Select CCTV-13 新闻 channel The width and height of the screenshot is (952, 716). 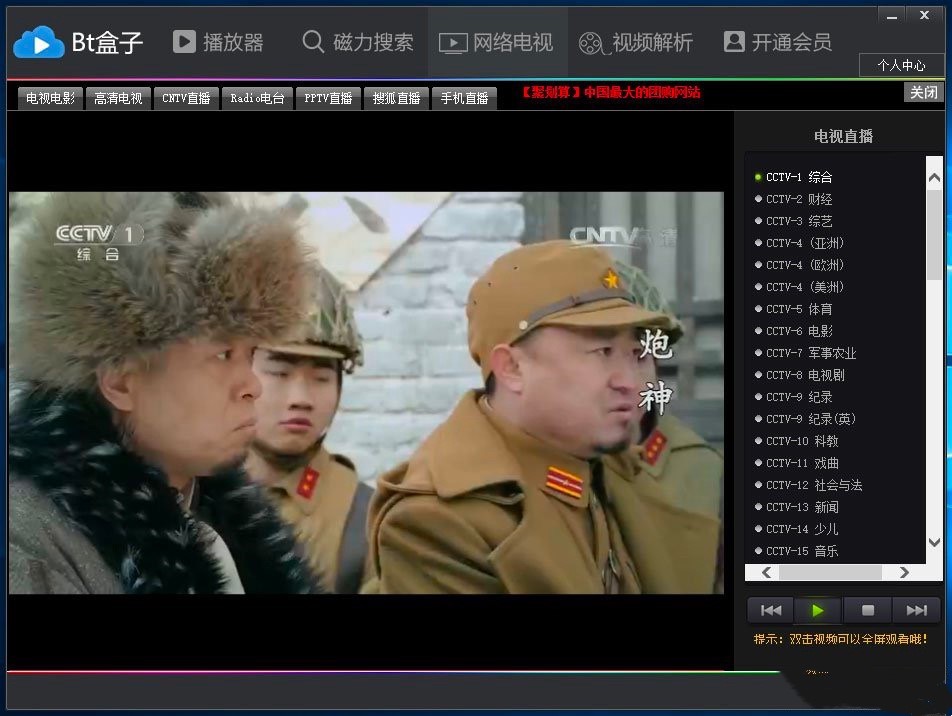pos(802,507)
